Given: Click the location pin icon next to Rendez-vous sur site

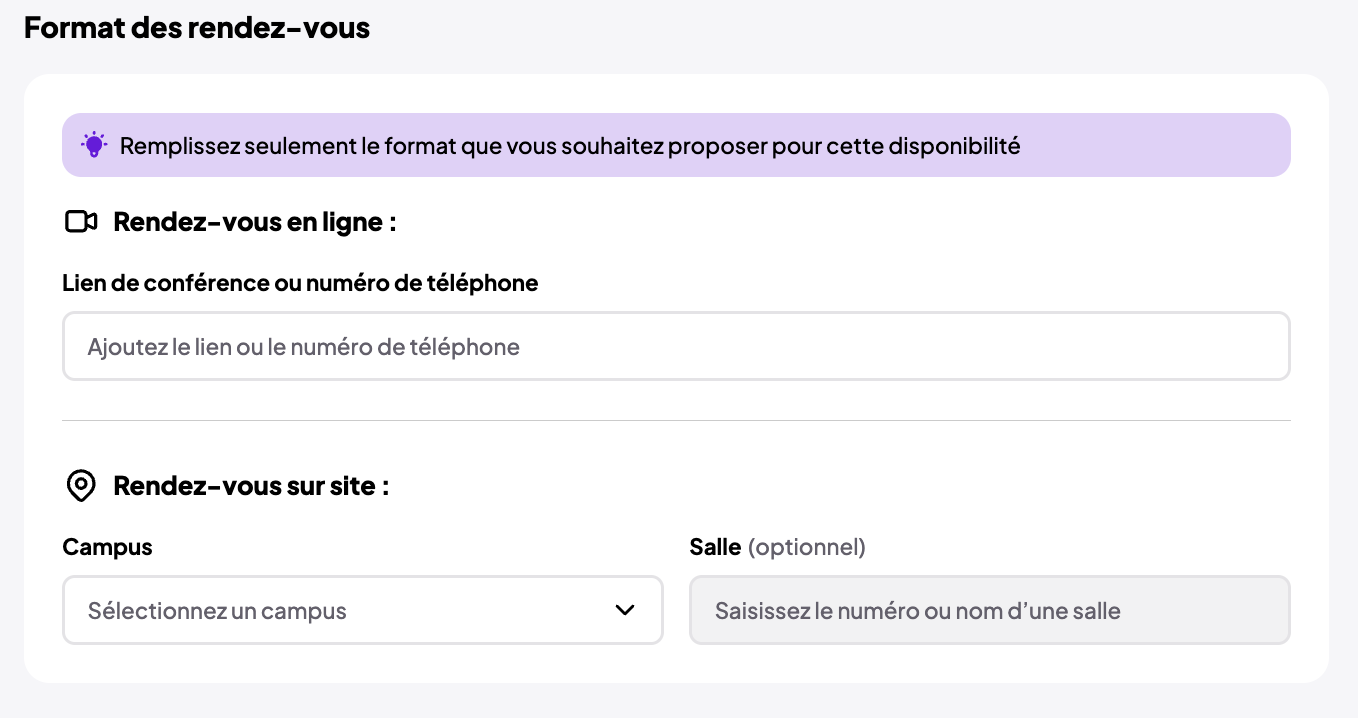Looking at the screenshot, I should click(80, 486).
